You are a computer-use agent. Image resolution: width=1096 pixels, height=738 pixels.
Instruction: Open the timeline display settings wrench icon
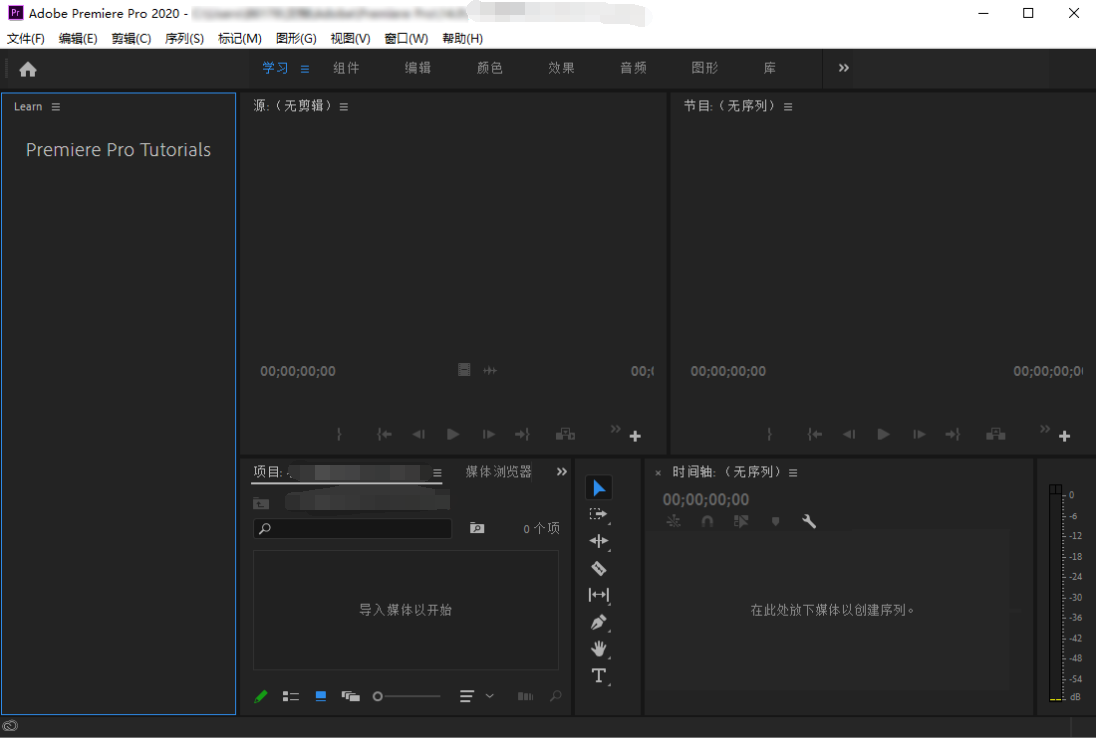click(x=808, y=521)
